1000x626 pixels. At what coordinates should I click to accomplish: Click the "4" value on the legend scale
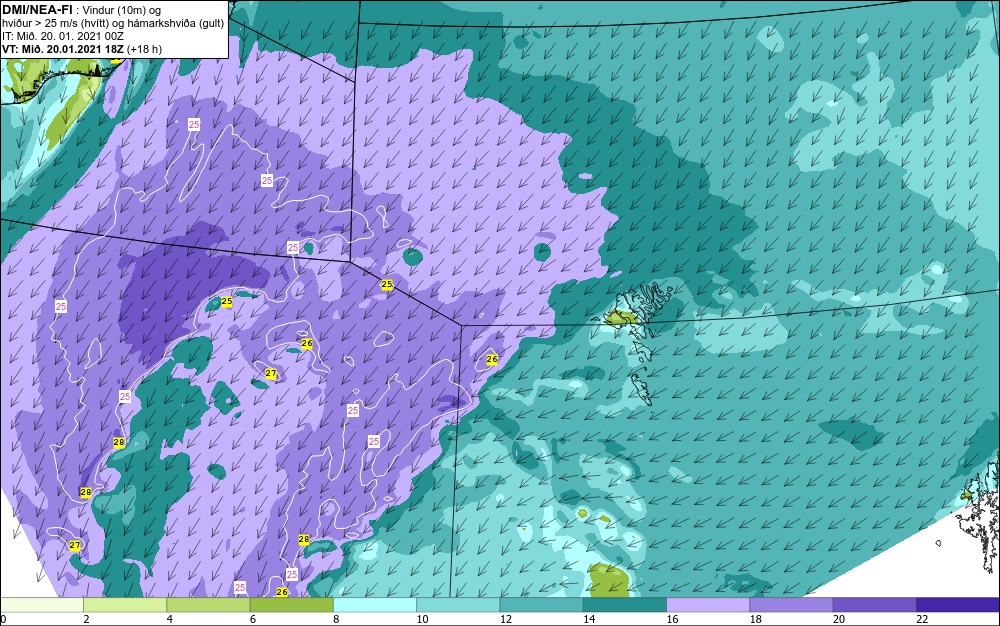coord(170,619)
